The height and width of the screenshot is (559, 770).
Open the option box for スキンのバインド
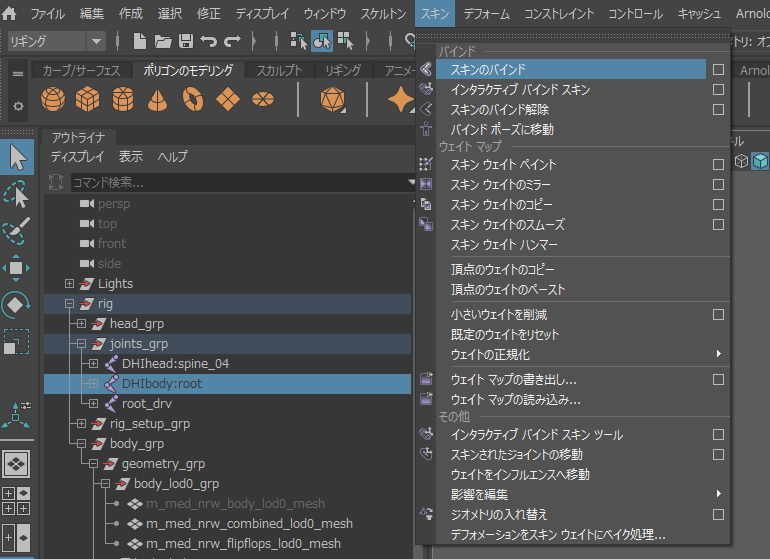(718, 70)
